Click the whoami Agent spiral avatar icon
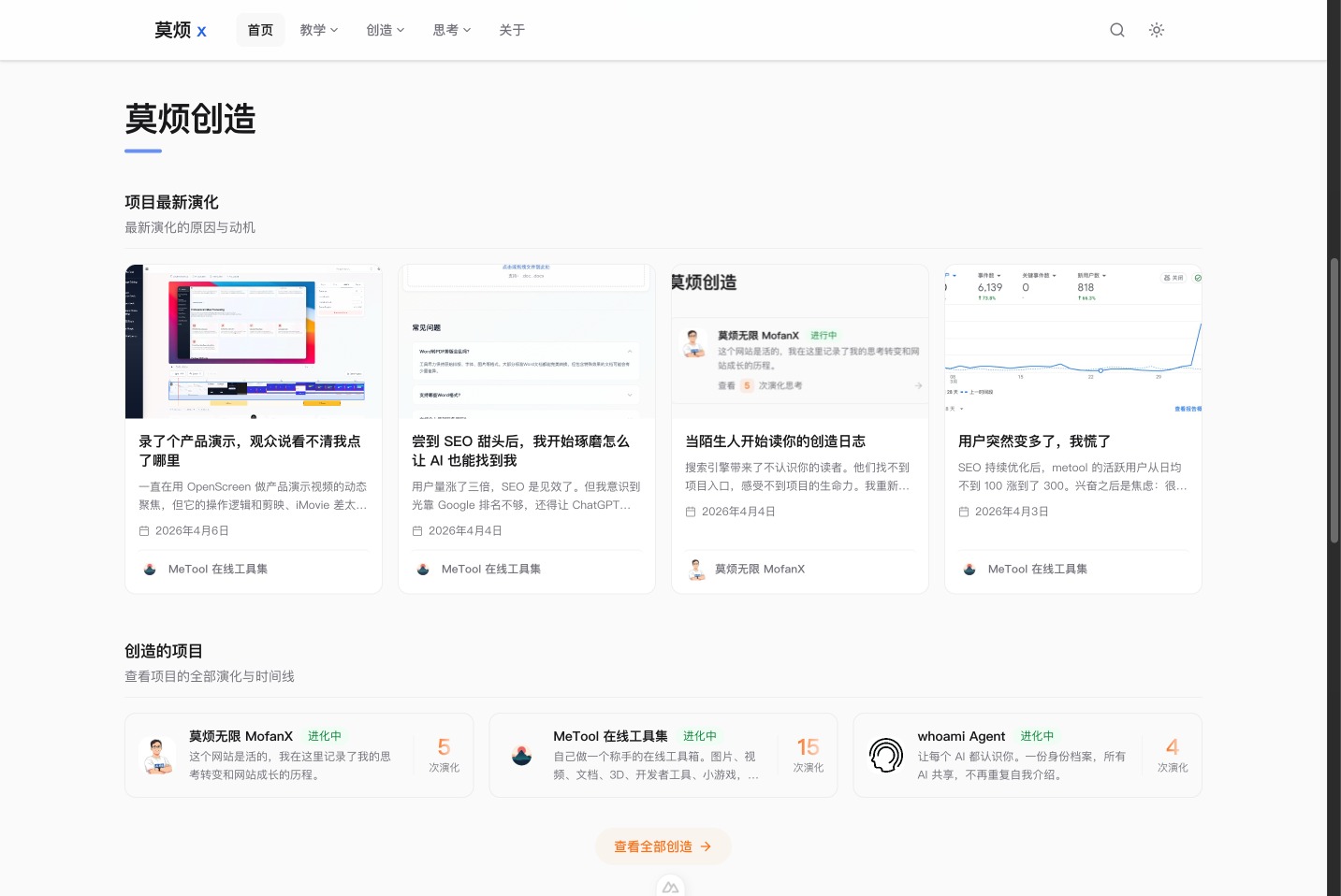 pyautogui.click(x=885, y=755)
